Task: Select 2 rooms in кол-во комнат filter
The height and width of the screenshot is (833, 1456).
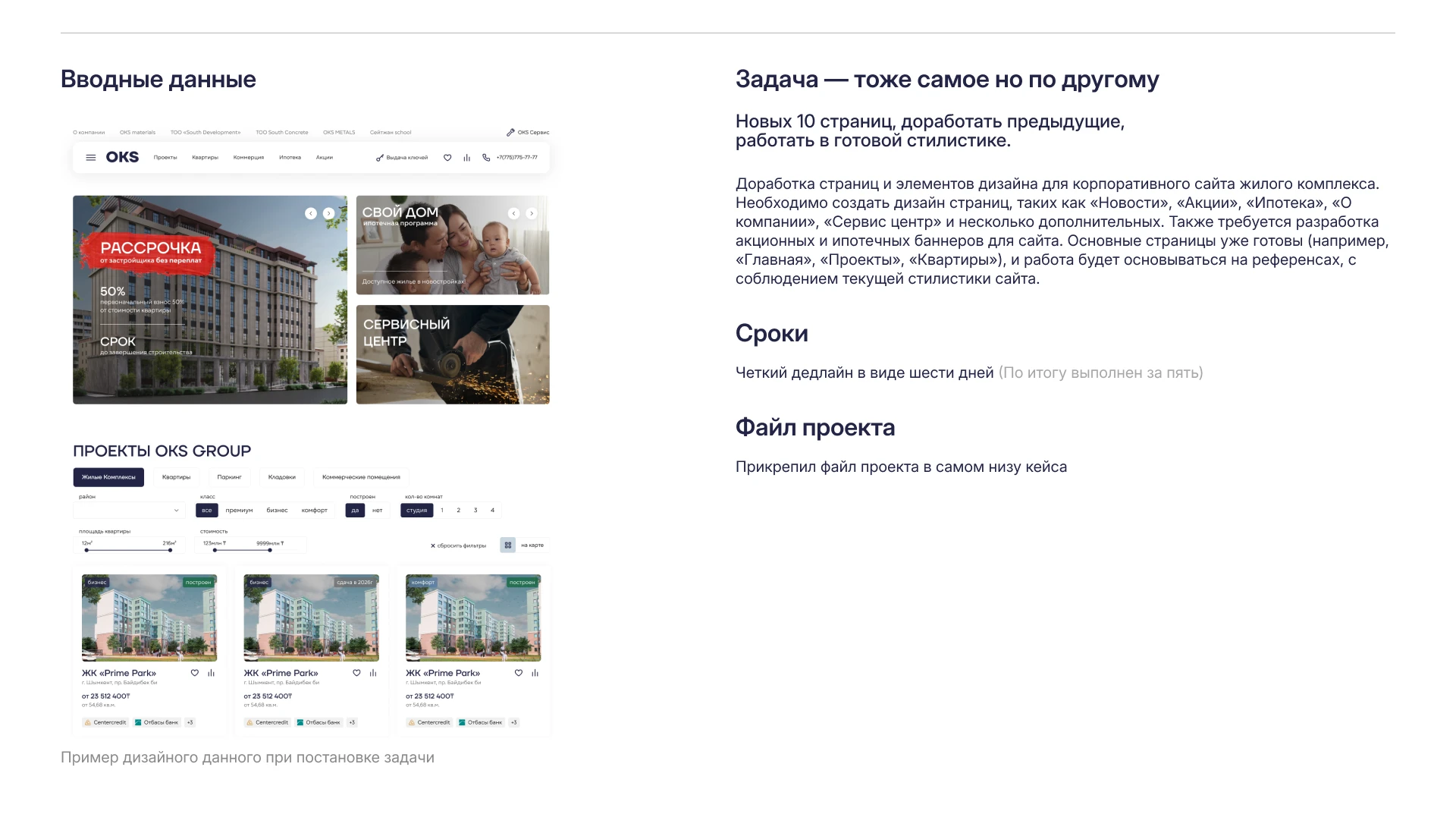Action: click(458, 511)
